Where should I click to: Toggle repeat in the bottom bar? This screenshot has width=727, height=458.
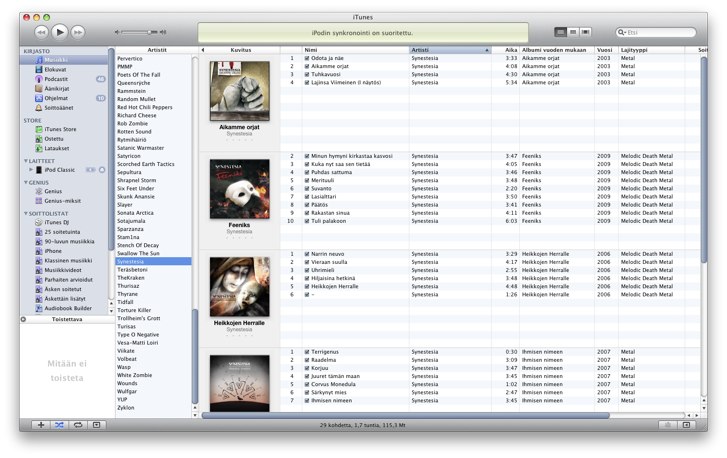78,425
